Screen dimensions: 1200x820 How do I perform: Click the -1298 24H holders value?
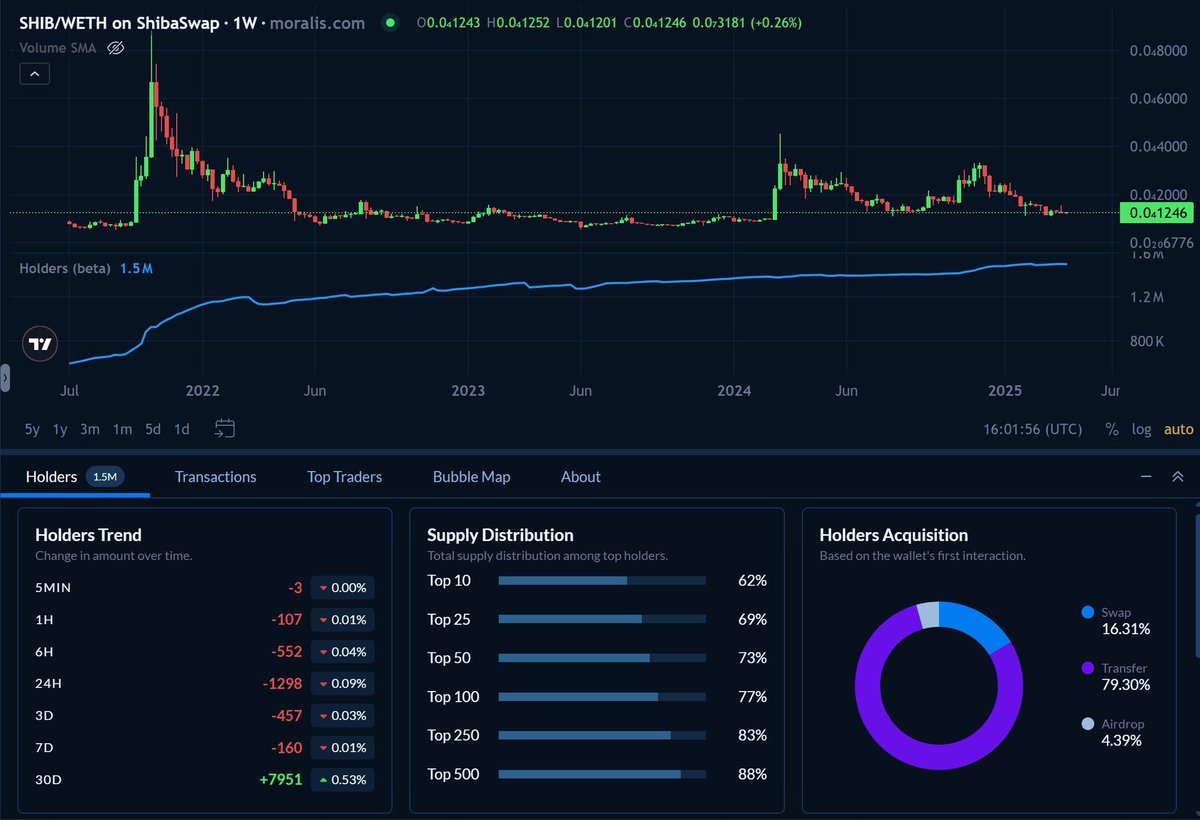pos(282,683)
